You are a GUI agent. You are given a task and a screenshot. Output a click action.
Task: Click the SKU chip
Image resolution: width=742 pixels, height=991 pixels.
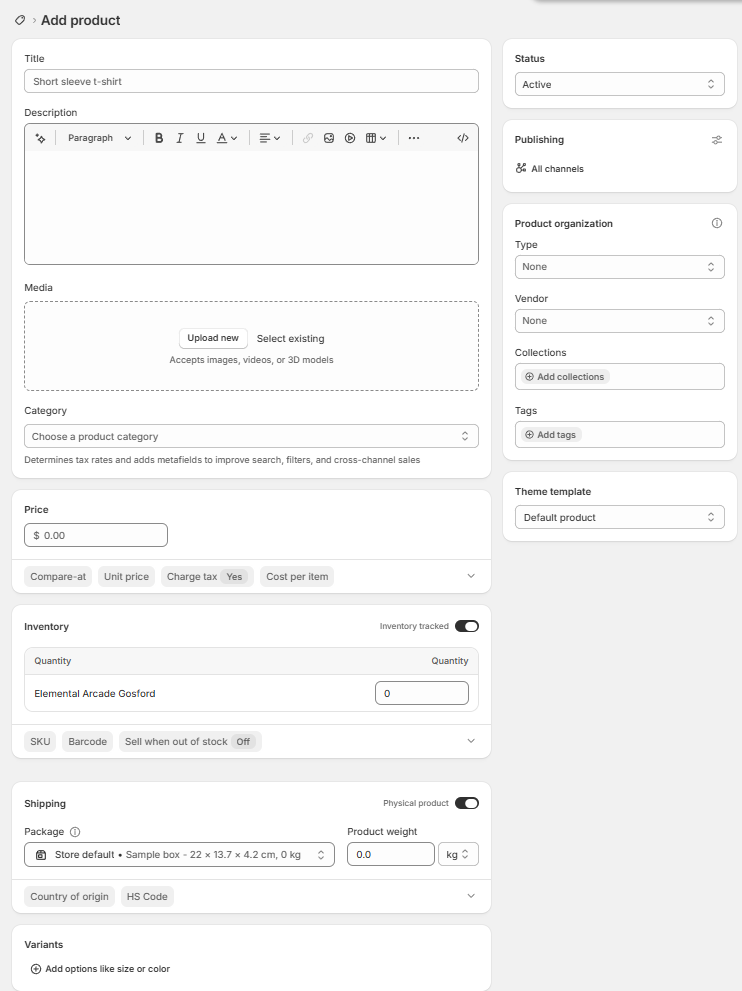pos(40,741)
